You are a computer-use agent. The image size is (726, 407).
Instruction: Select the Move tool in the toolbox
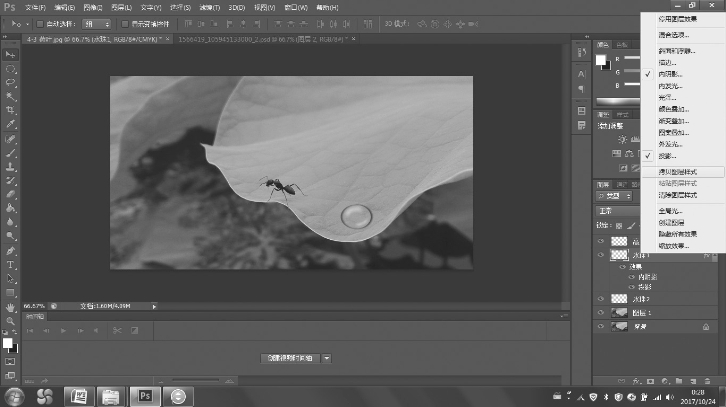point(10,54)
